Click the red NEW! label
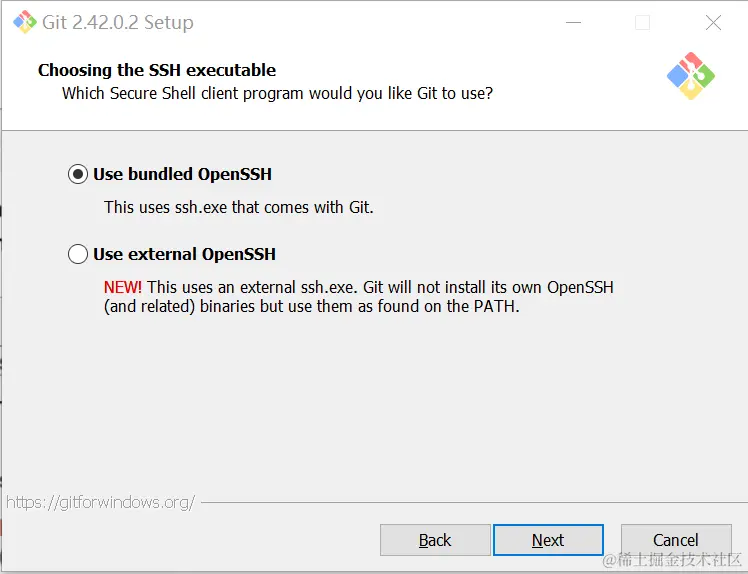 [123, 287]
